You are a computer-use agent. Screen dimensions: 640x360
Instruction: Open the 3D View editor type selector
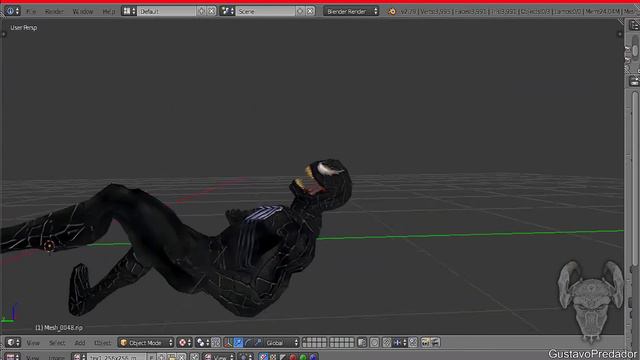[13, 342]
